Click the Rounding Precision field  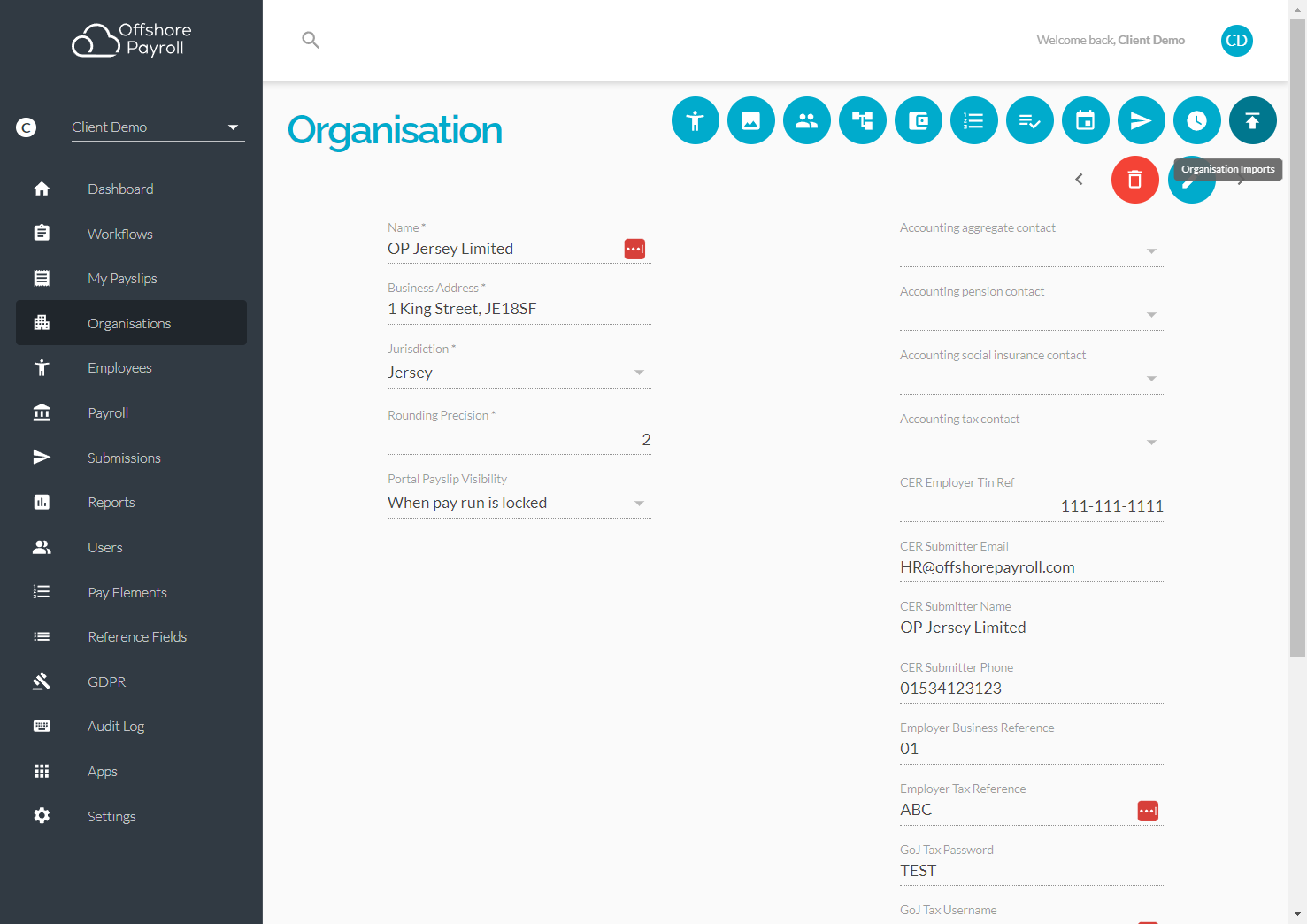coord(519,440)
